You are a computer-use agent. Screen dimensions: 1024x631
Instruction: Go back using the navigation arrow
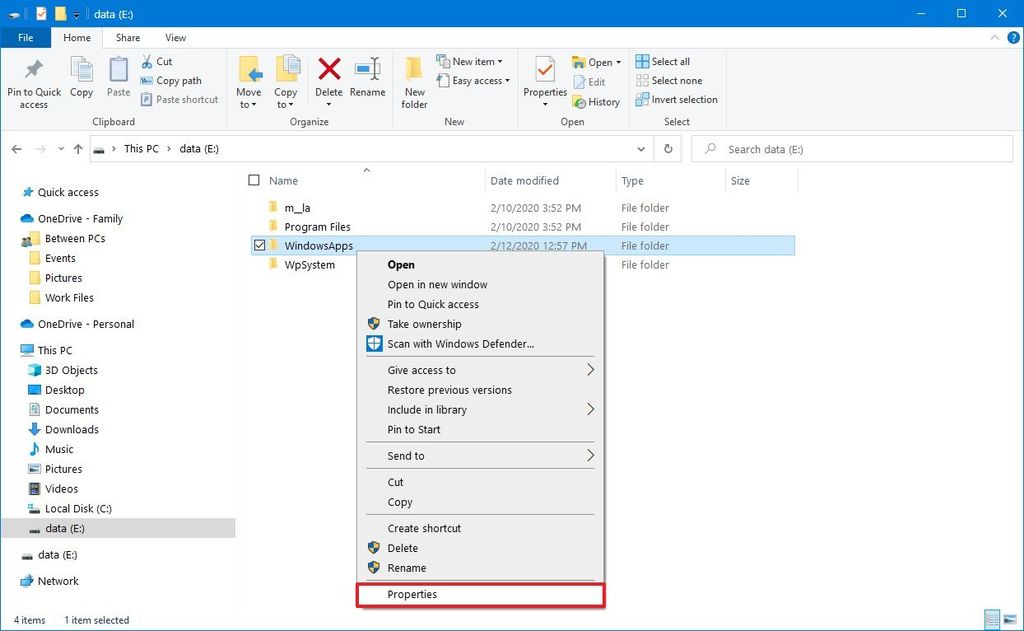point(16,148)
